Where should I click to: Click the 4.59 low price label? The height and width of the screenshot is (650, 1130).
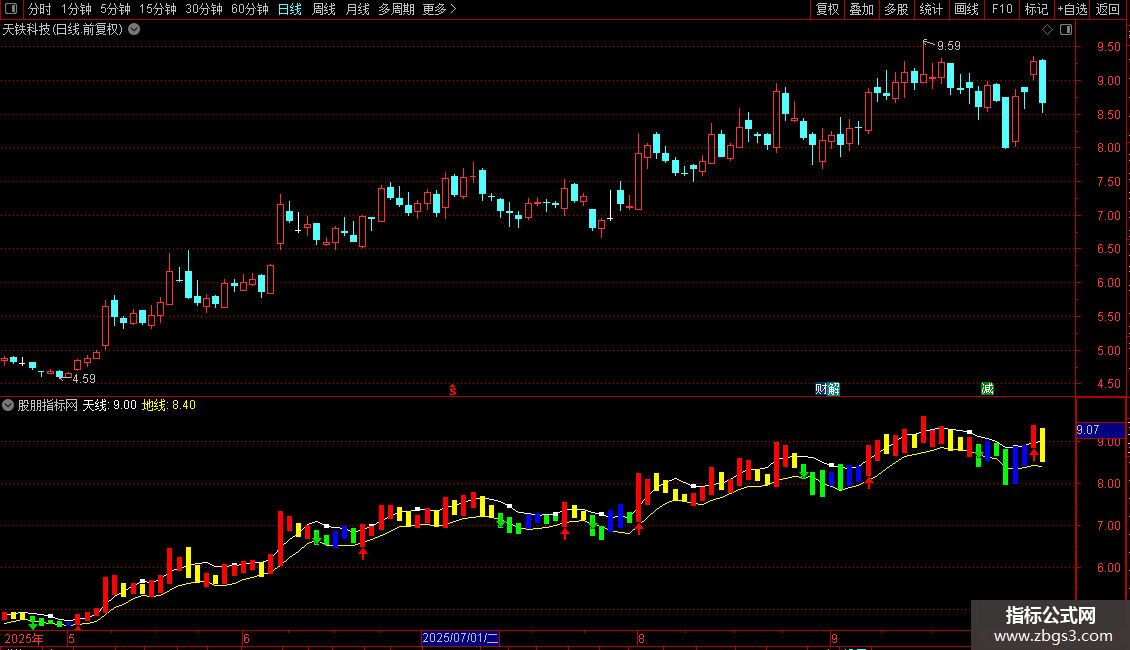[84, 379]
